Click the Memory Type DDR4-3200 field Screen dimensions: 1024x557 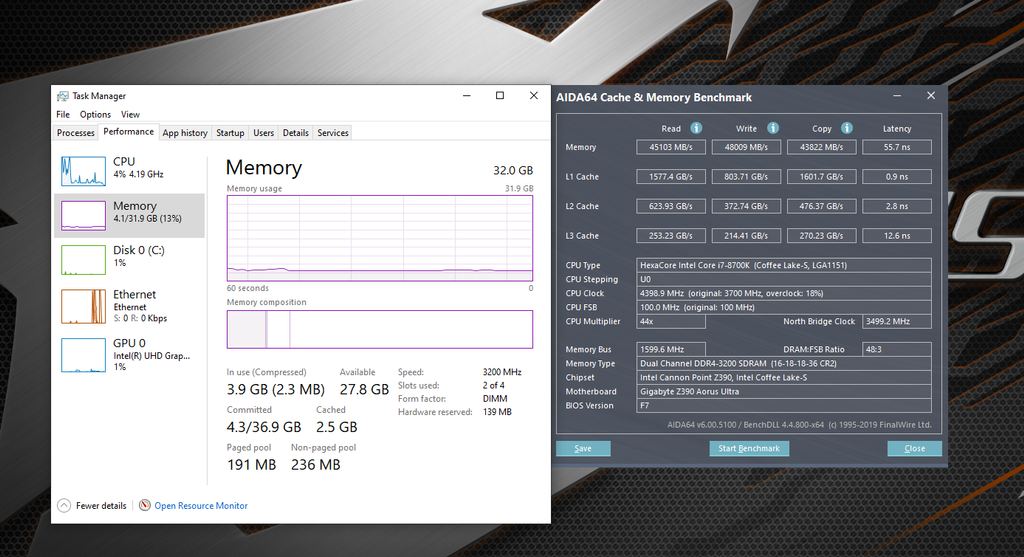tap(784, 364)
